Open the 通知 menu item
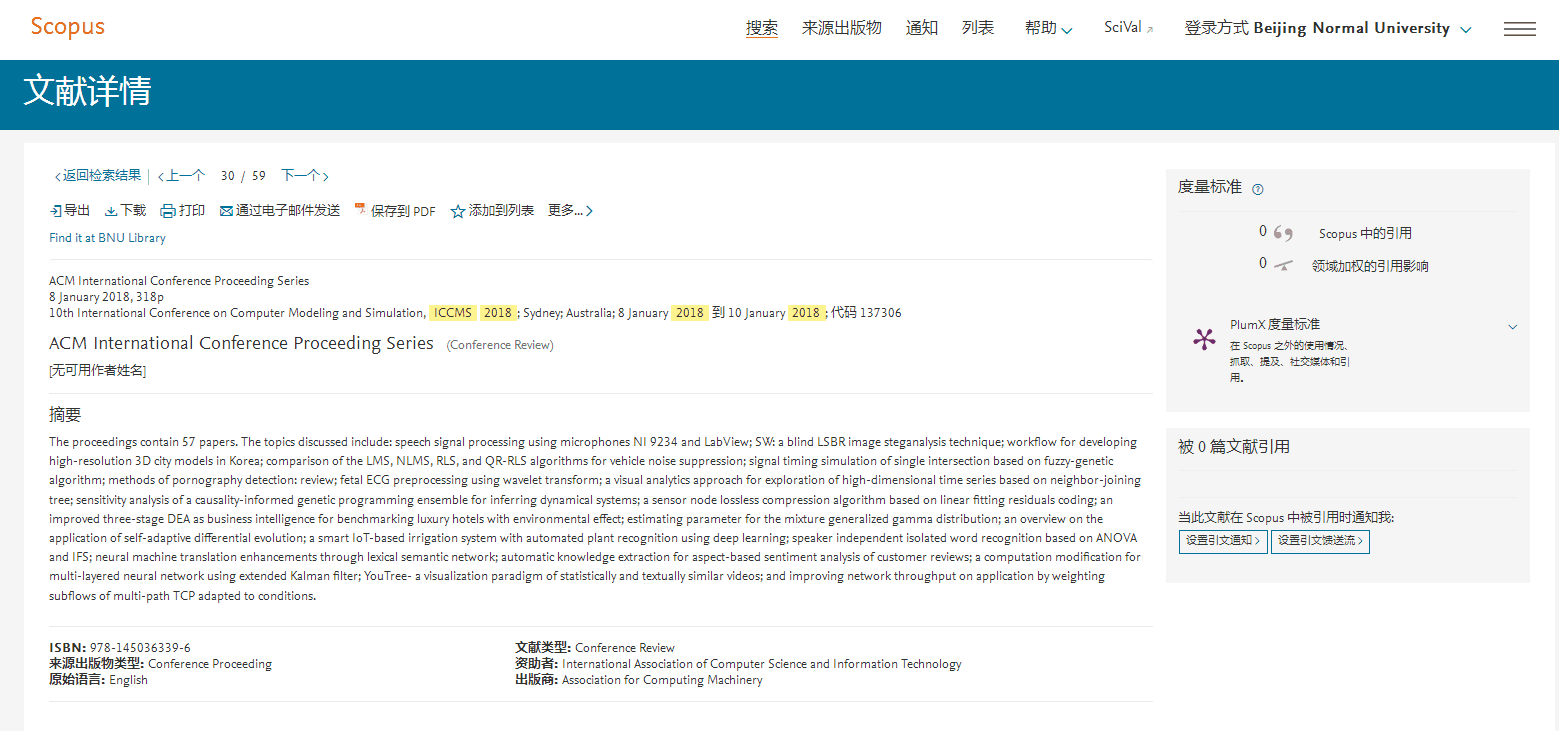This screenshot has width=1559, height=731. pyautogui.click(x=922, y=28)
